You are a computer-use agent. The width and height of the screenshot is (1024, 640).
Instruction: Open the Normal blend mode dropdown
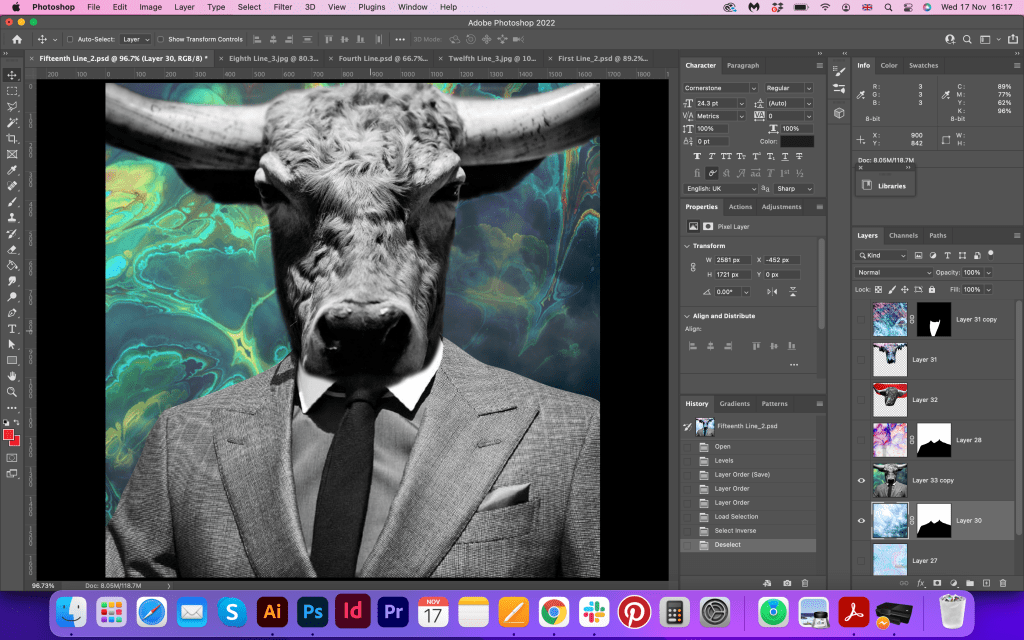pos(894,272)
